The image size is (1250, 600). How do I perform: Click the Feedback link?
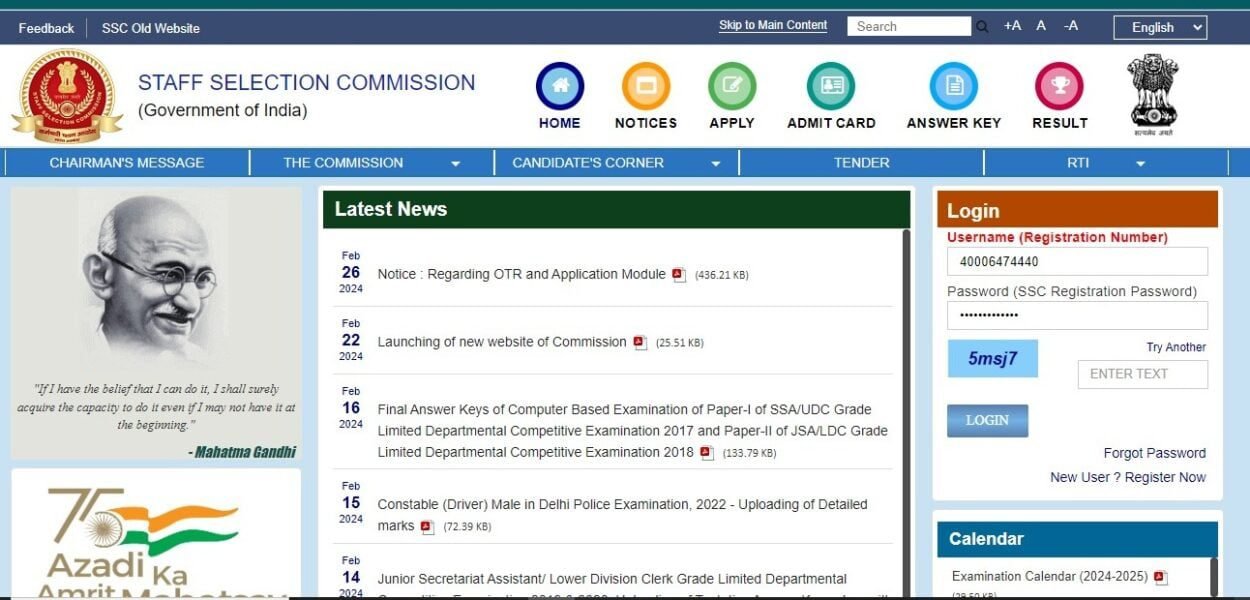46,28
